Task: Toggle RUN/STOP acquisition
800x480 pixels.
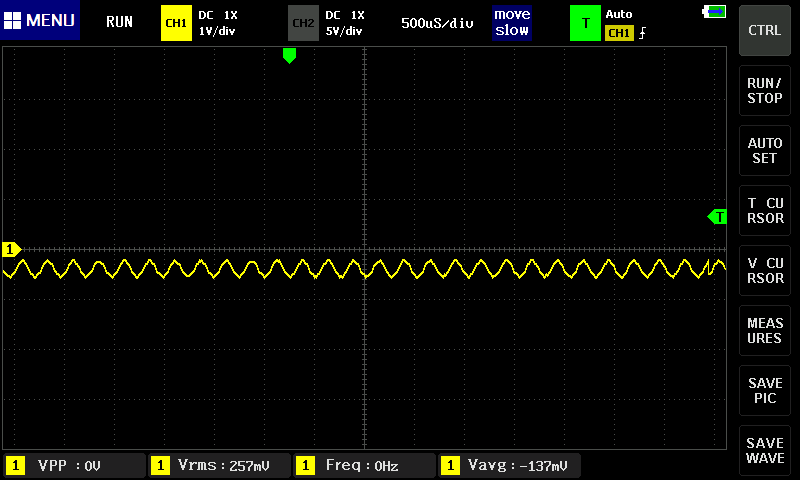Action: coord(765,90)
